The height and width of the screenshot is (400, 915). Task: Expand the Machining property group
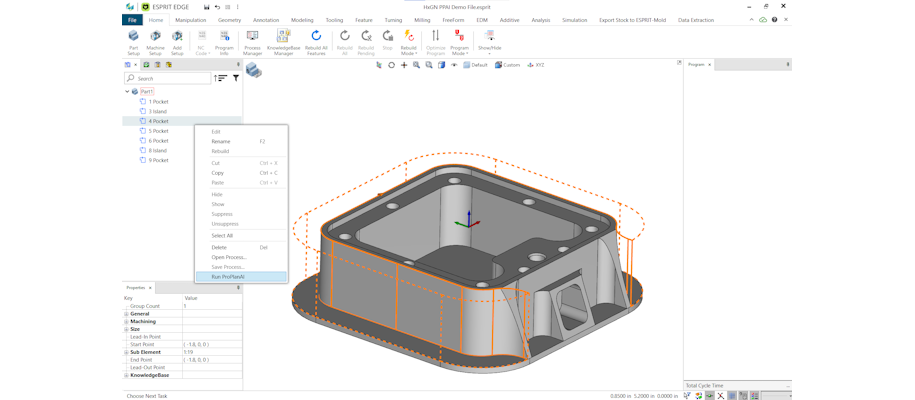click(126, 321)
